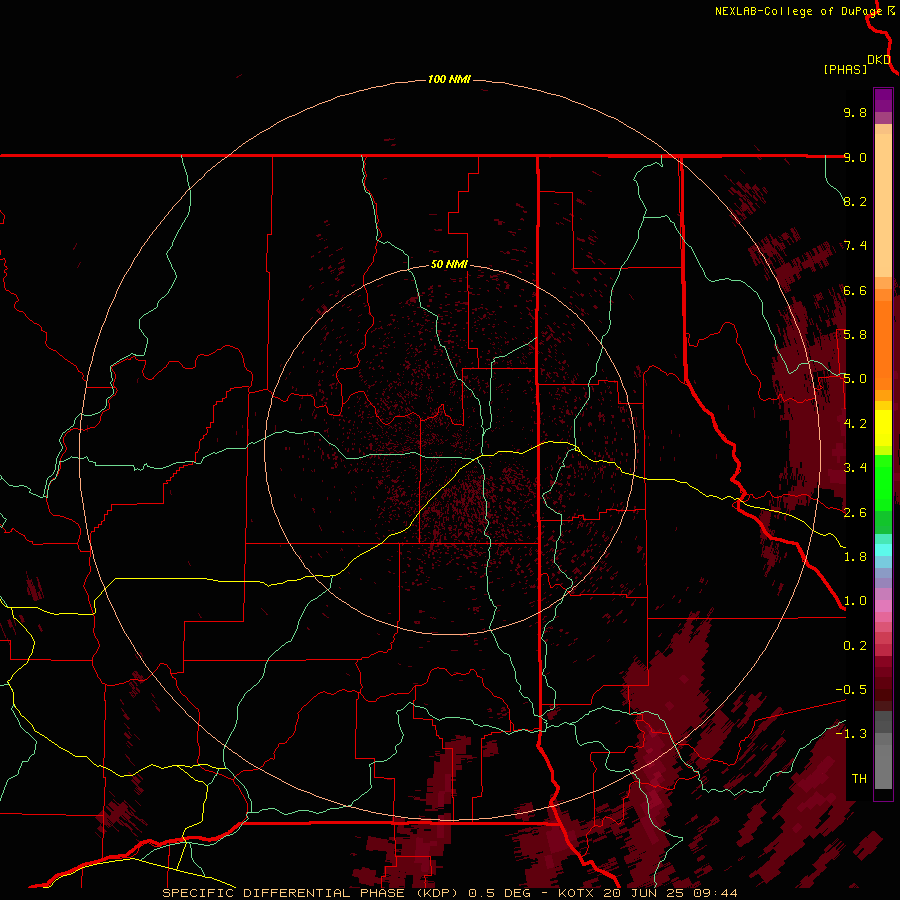Click the 9.0 value on color scale
The width and height of the screenshot is (900, 900).
point(855,157)
